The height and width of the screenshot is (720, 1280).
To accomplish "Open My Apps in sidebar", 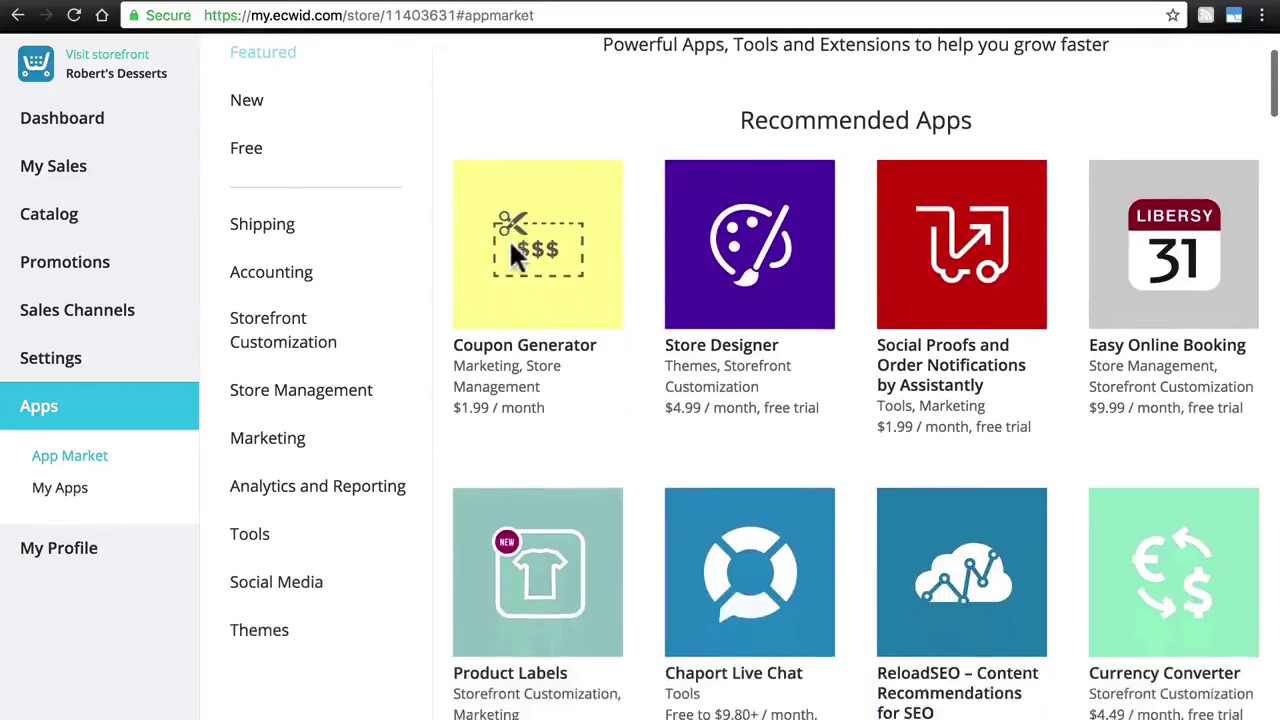I will [60, 488].
